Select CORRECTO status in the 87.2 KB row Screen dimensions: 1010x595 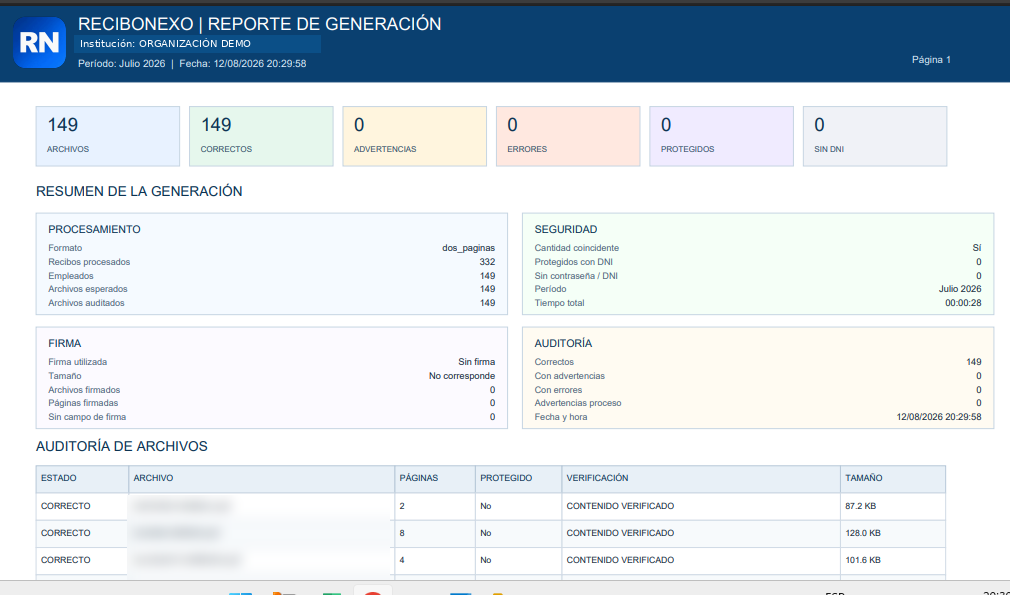click(x=66, y=506)
